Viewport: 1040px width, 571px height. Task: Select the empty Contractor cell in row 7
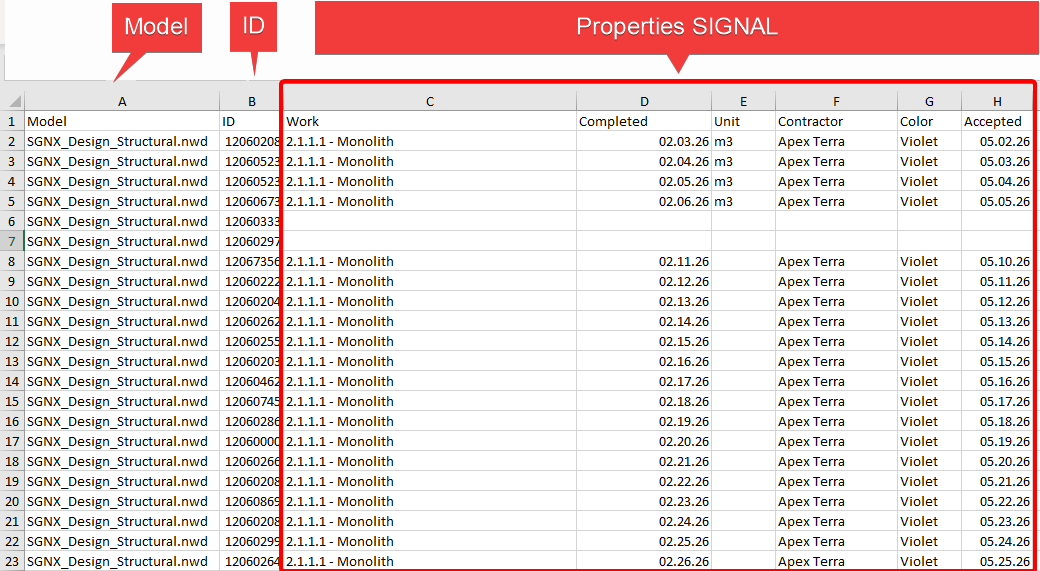coord(836,241)
